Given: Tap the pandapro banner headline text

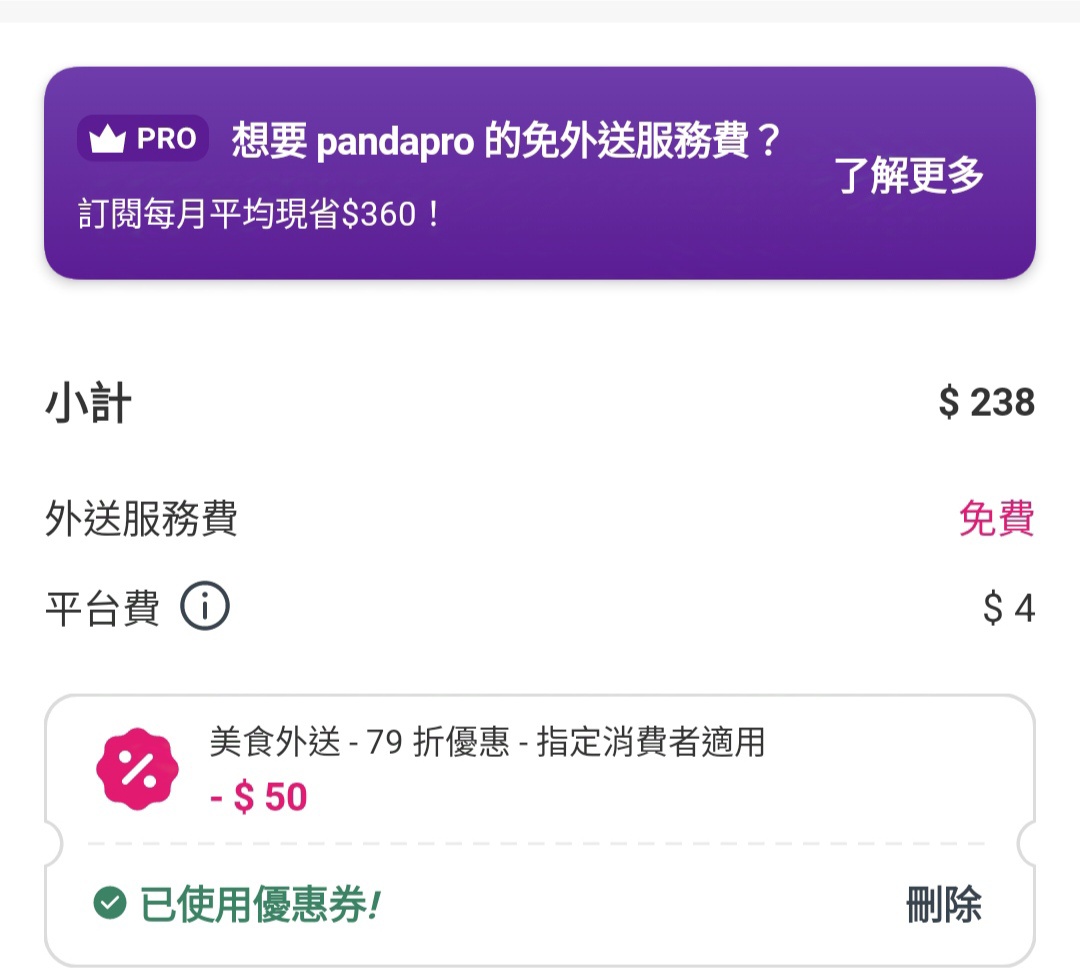Looking at the screenshot, I should pos(505,141).
